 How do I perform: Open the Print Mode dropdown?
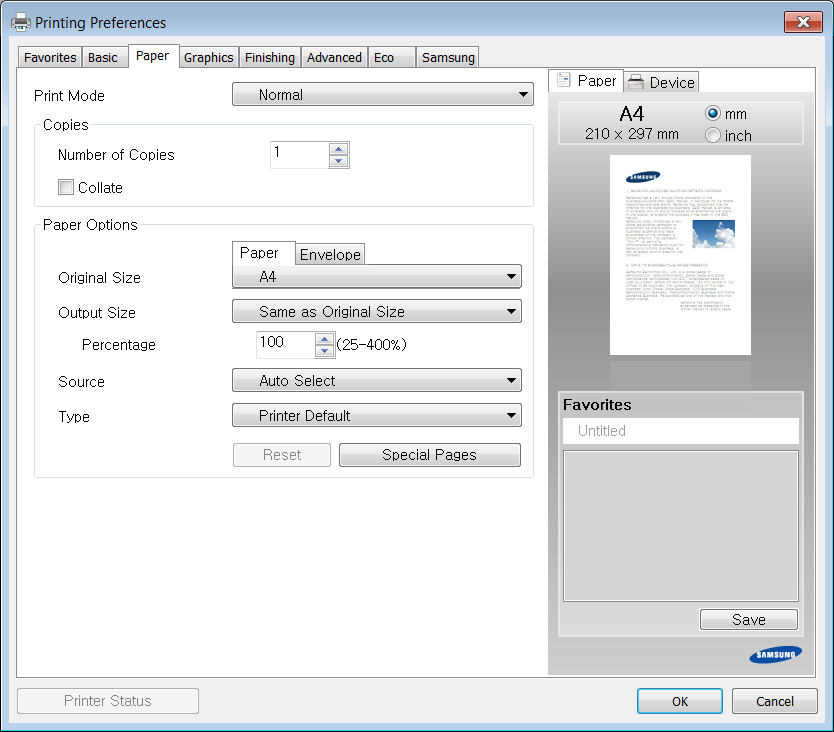click(382, 95)
